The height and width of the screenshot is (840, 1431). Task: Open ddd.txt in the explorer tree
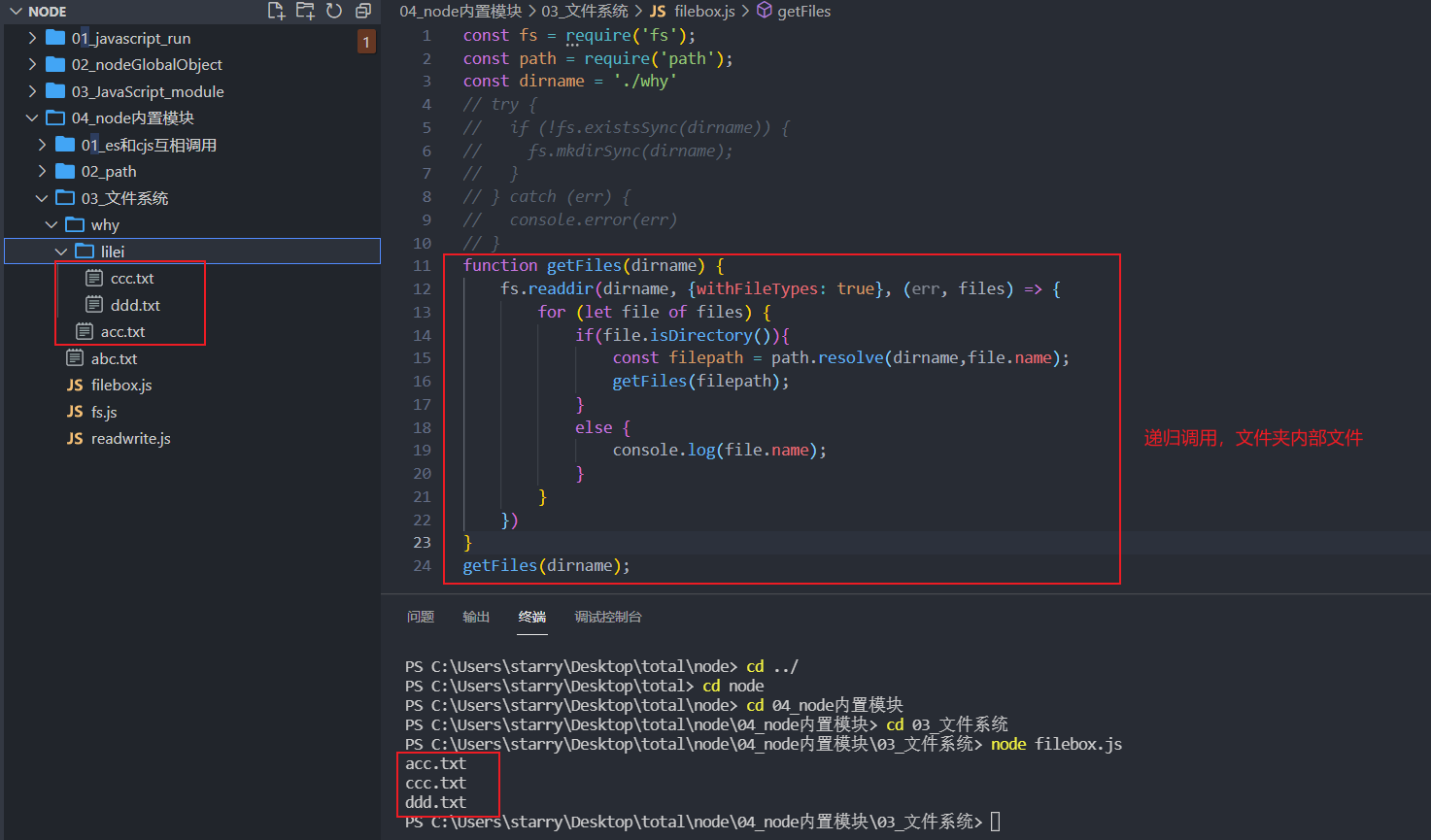click(x=135, y=305)
